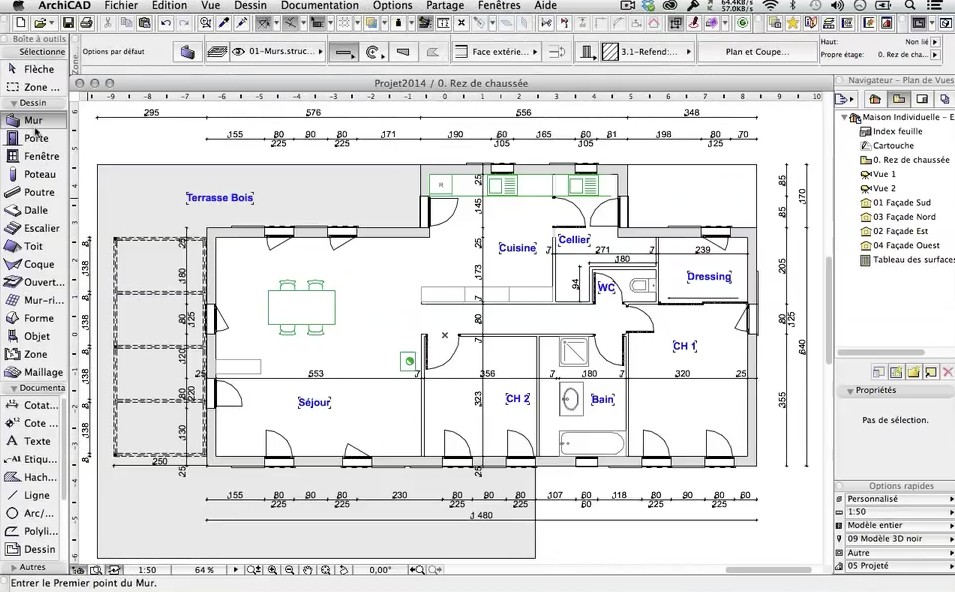Expand the Autres toolbox section

pyautogui.click(x=14, y=568)
